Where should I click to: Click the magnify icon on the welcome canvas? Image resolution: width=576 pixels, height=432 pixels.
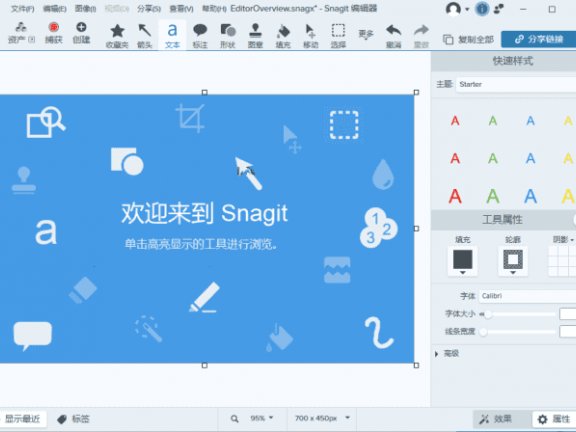point(46,122)
